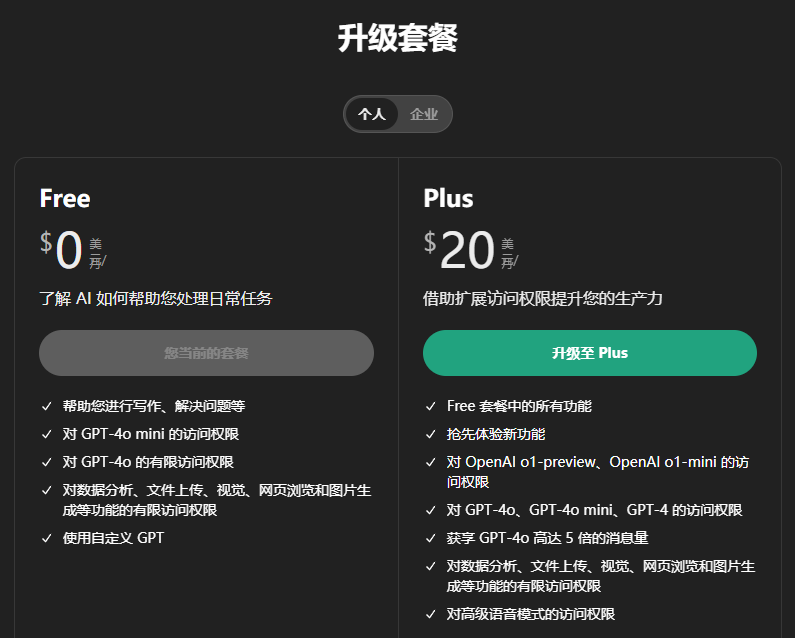The image size is (795, 638).
Task: Switch to the 个人 plan tab
Action: 372,114
